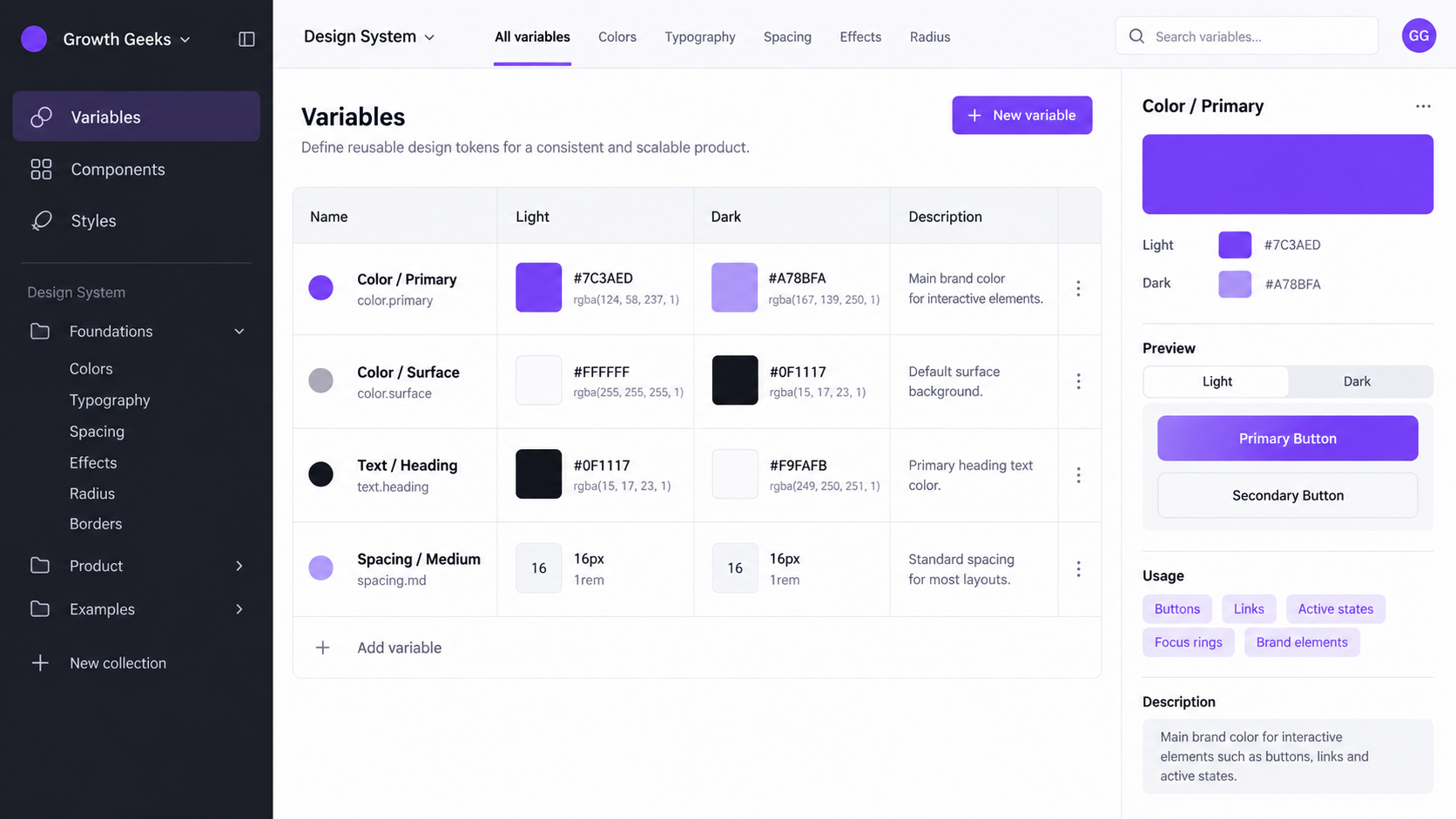This screenshot has height=819, width=1456.
Task: Open the Text / Heading row options menu
Action: 1078,475
